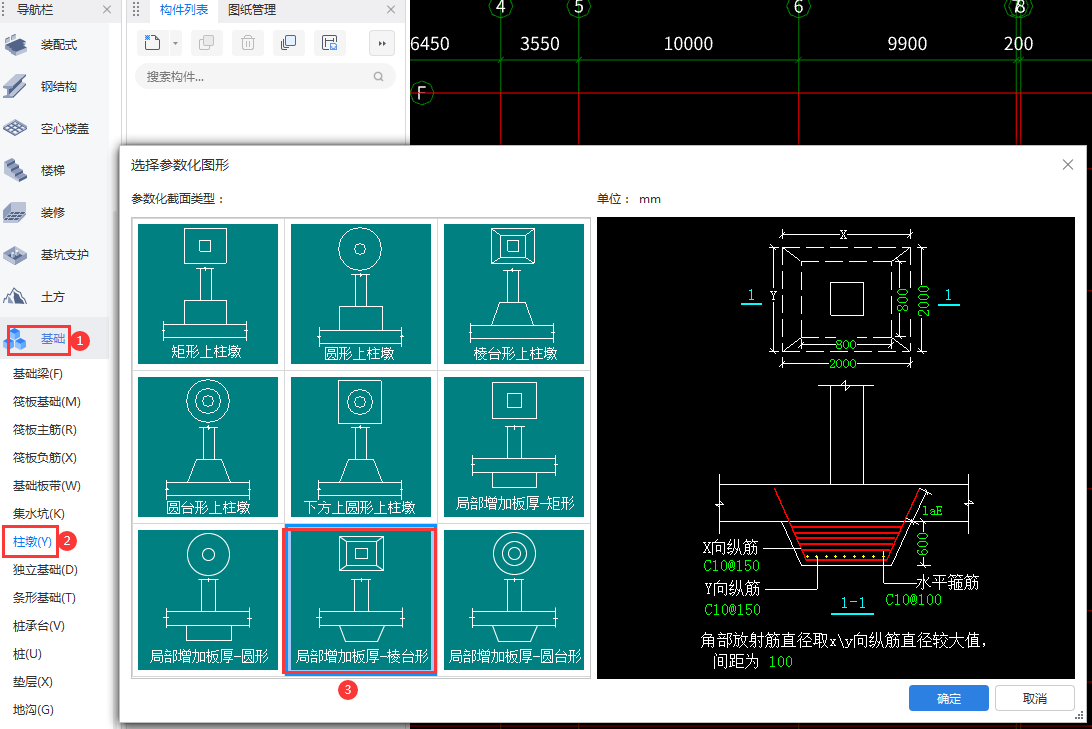Screen dimensions: 1092x729
Task: Edit the depth value 600
Action: [923, 544]
